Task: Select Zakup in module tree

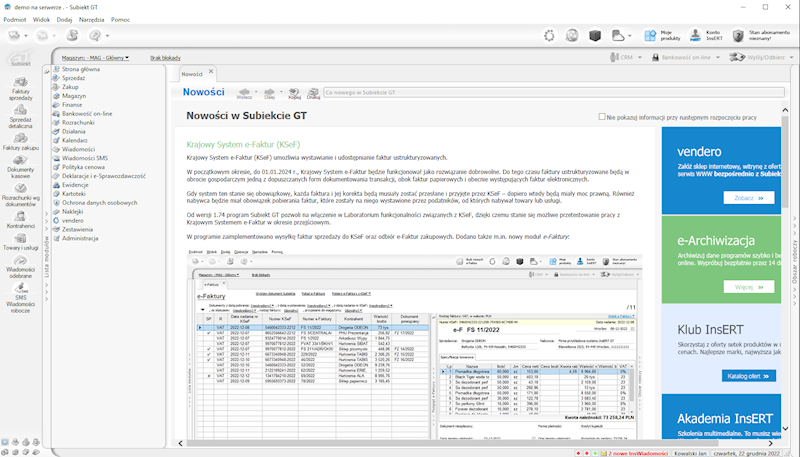Action: [x=70, y=87]
